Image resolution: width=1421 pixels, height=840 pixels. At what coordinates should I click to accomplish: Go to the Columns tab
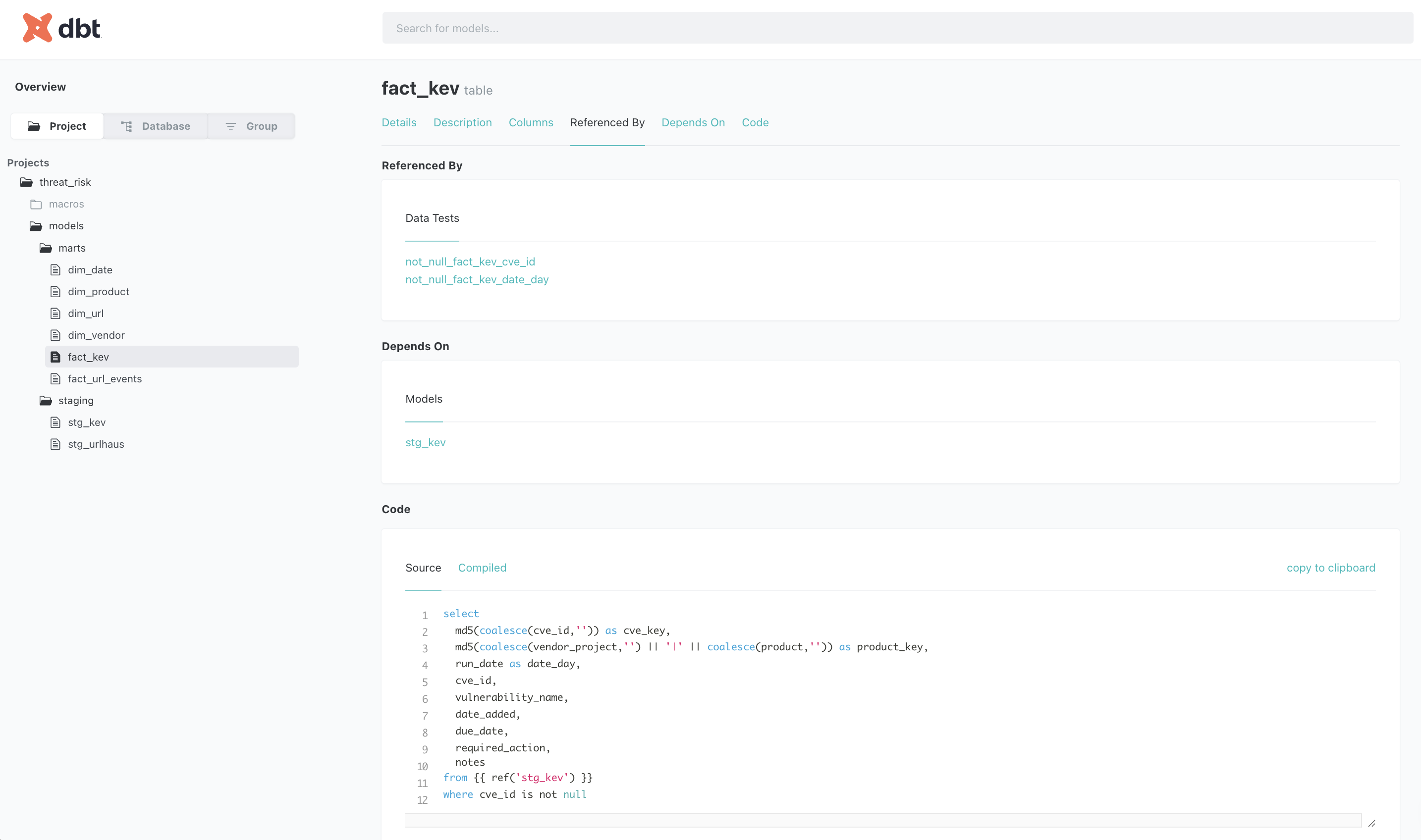531,123
